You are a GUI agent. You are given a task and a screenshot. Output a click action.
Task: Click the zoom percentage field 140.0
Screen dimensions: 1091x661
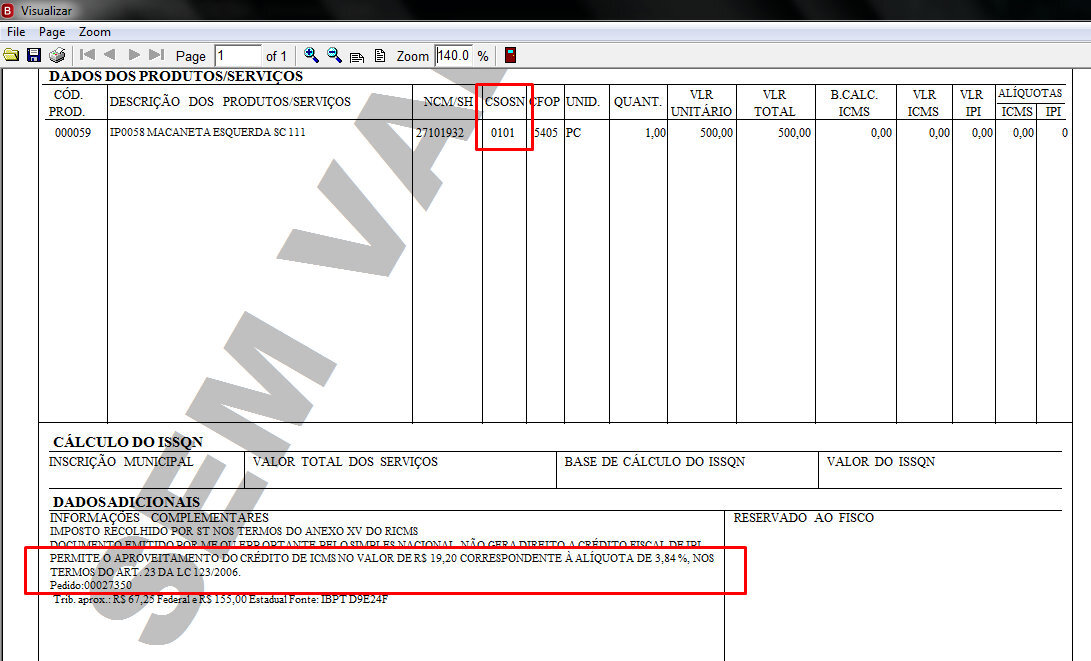[454, 56]
